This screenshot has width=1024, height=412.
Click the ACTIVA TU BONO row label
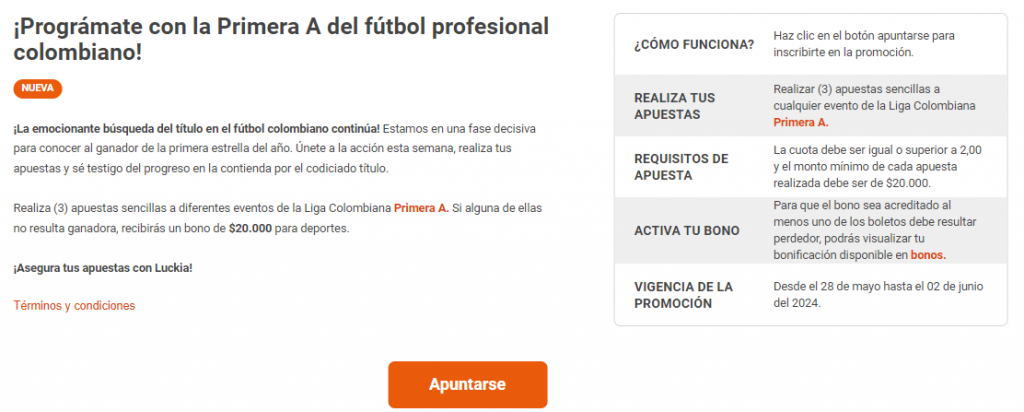click(x=687, y=230)
